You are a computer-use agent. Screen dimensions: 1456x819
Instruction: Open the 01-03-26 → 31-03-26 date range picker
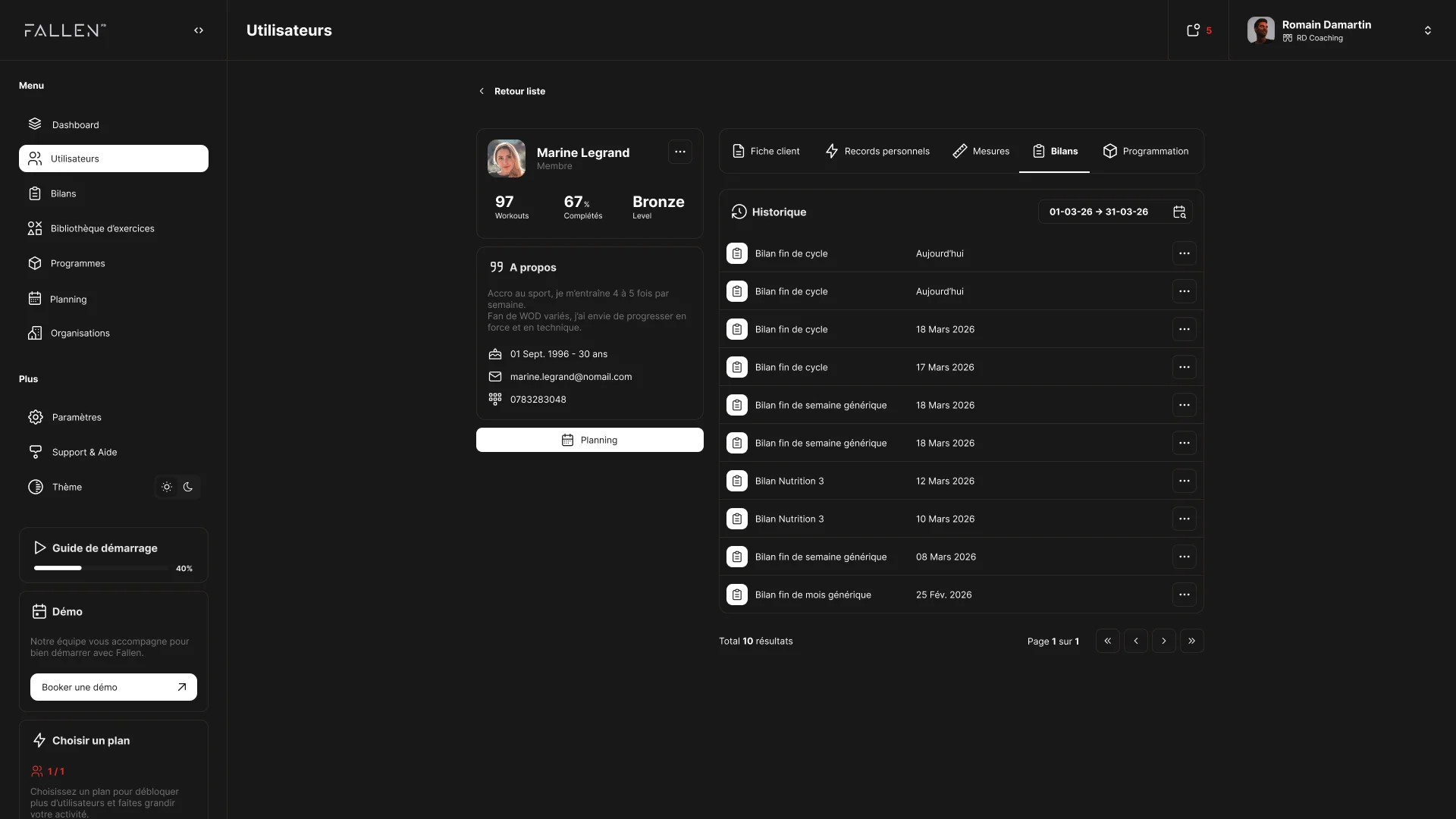click(x=1115, y=212)
